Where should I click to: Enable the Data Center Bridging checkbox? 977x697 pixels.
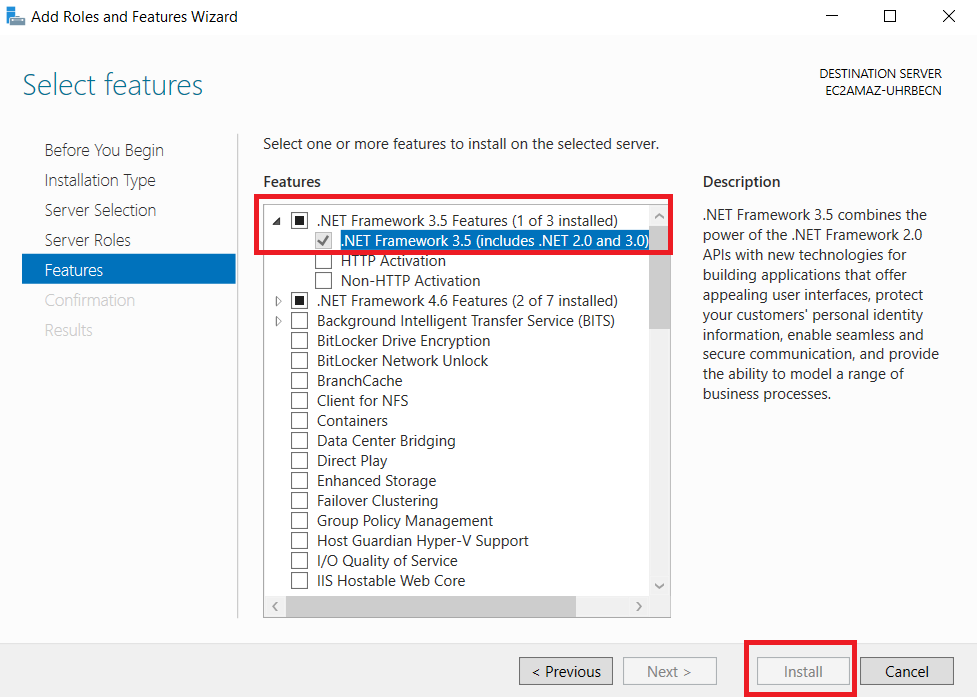click(299, 440)
